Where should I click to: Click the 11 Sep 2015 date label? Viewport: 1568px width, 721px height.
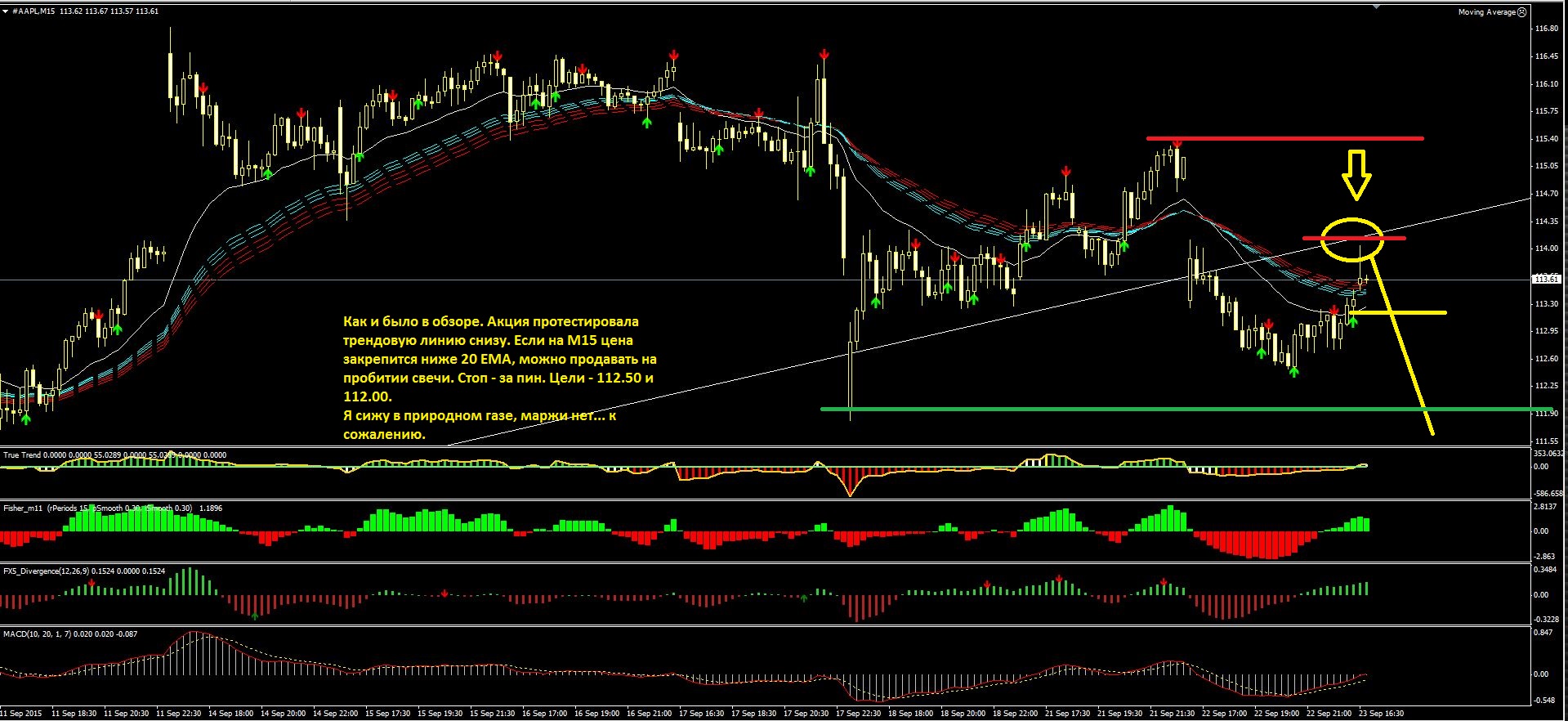(x=22, y=714)
